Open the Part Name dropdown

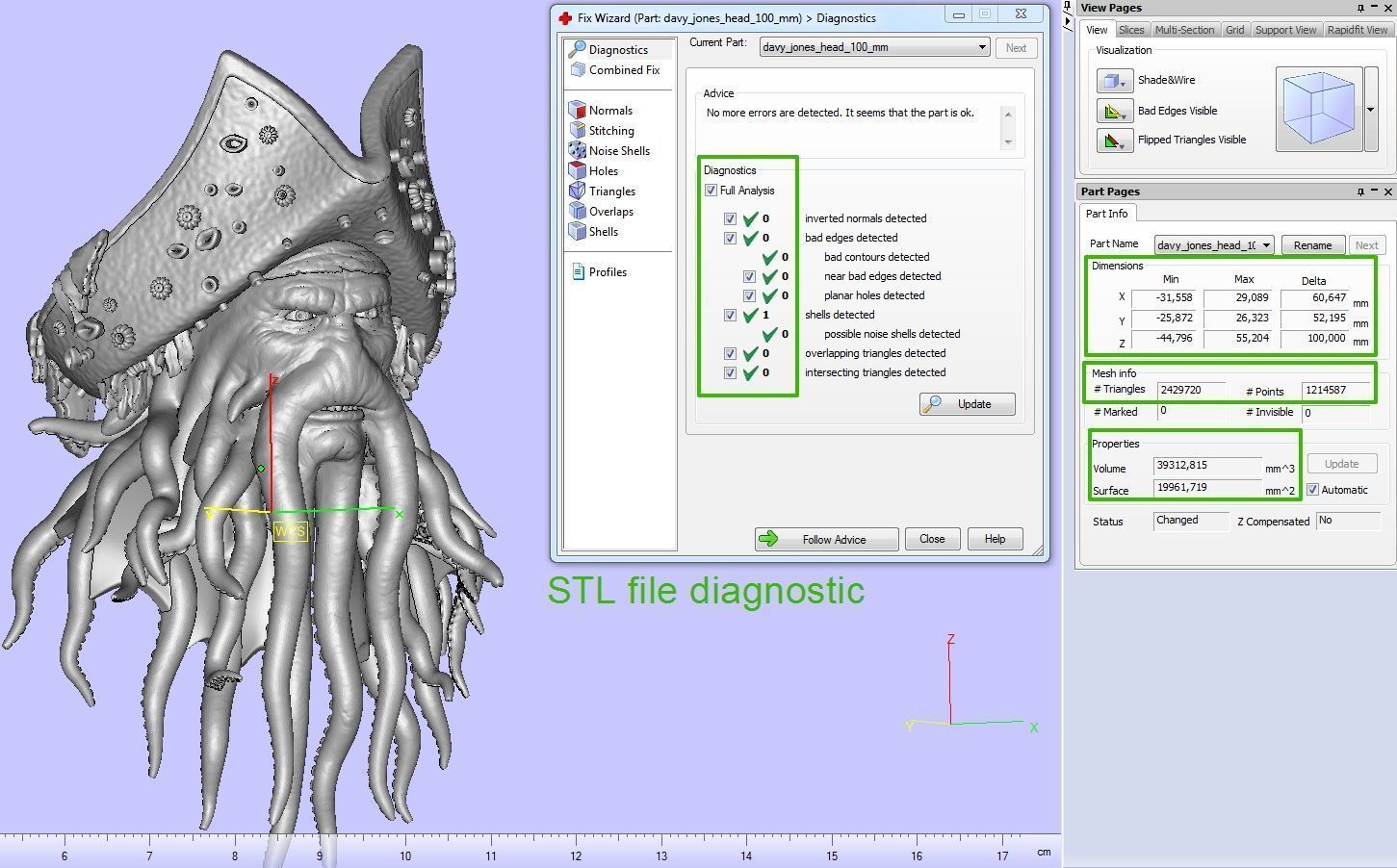[x=1214, y=245]
